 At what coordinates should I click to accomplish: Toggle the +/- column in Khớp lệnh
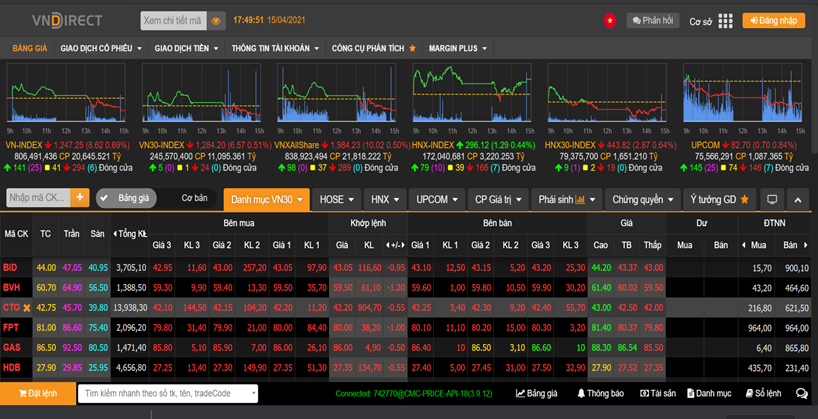point(396,245)
